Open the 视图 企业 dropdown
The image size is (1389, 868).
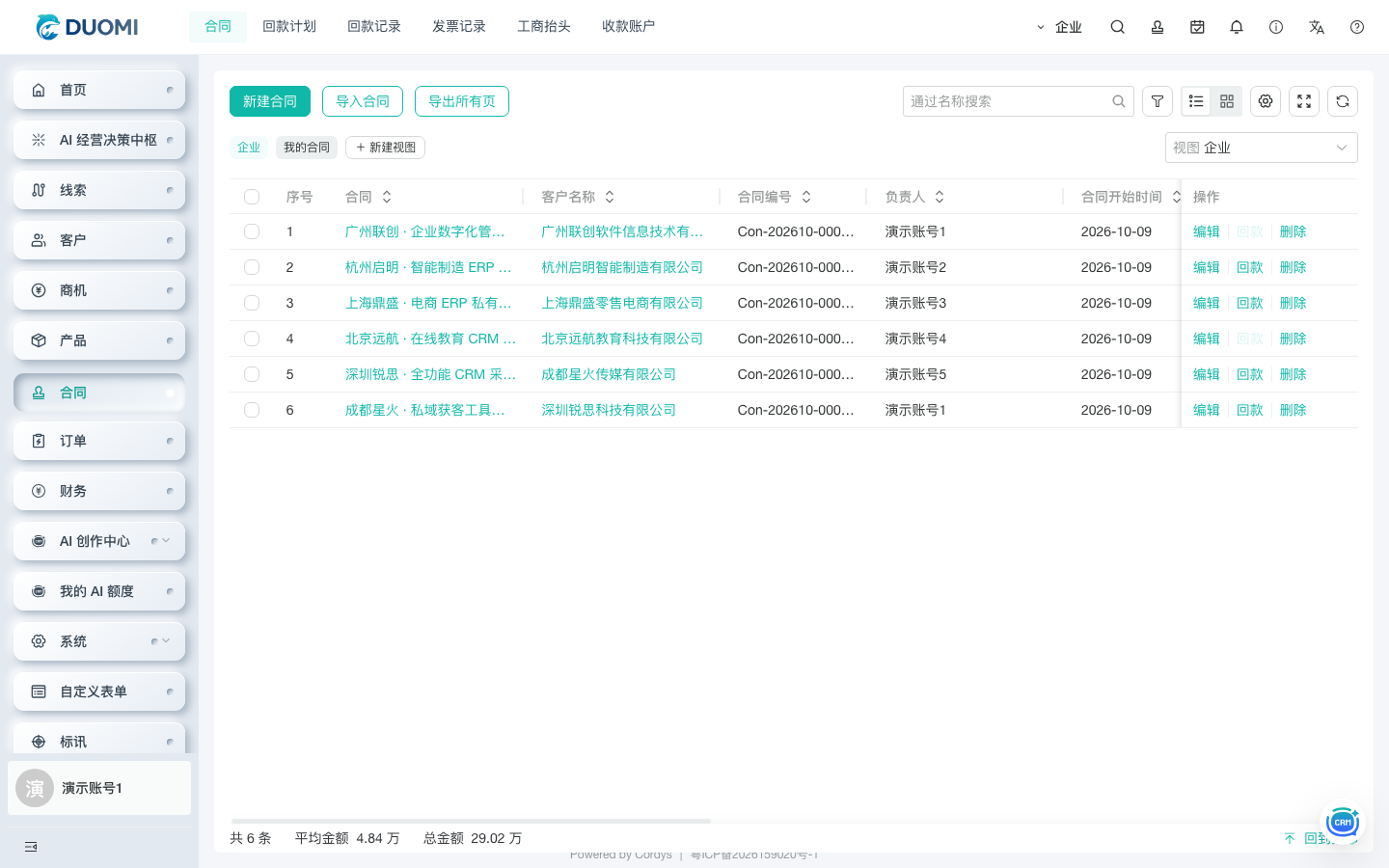(x=1261, y=148)
